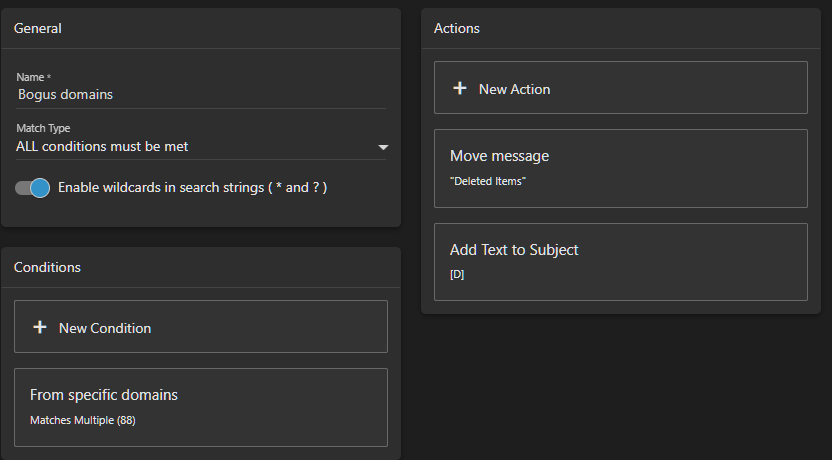This screenshot has width=832, height=460.
Task: Open the Move message action card
Action: pos(621,168)
